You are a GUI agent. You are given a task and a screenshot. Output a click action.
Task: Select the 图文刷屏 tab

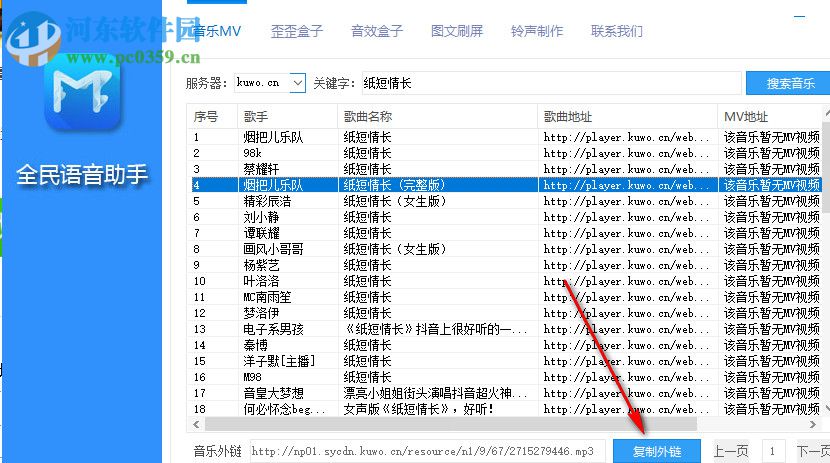457,31
